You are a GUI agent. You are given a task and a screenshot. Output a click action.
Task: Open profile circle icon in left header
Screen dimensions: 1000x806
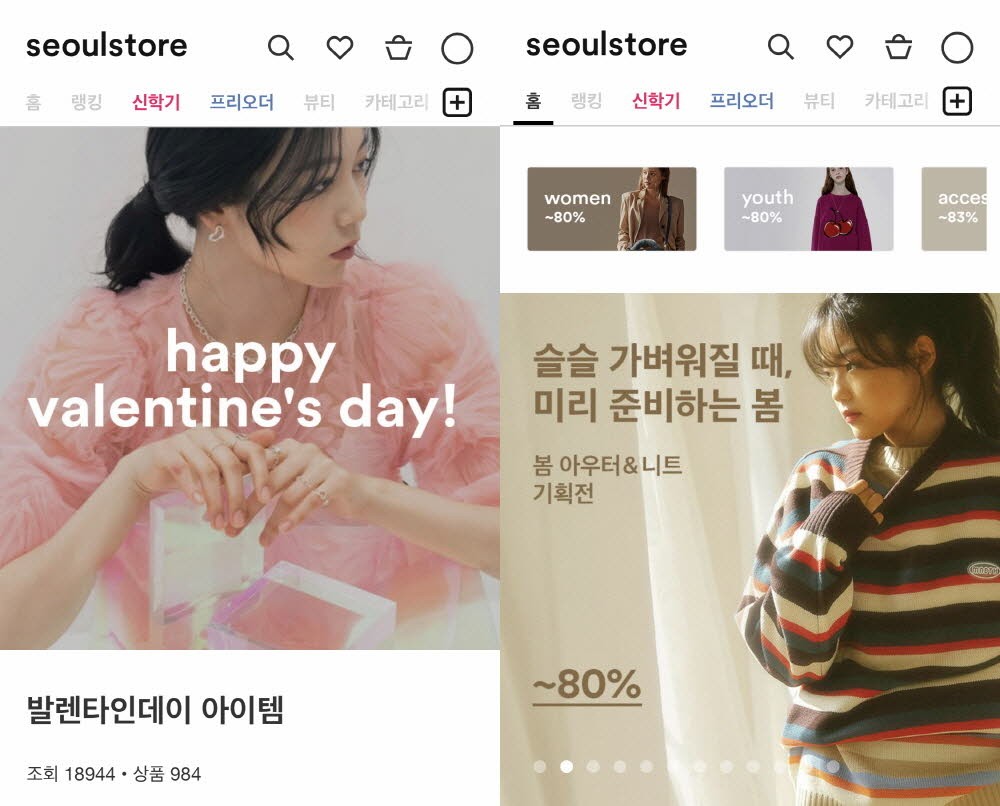click(457, 48)
